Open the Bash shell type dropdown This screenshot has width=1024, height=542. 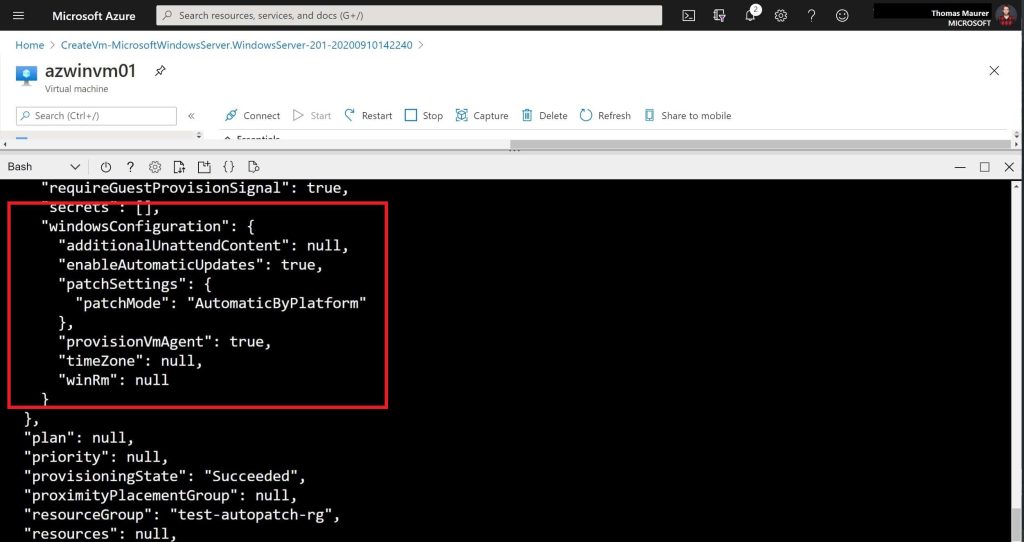coord(43,167)
